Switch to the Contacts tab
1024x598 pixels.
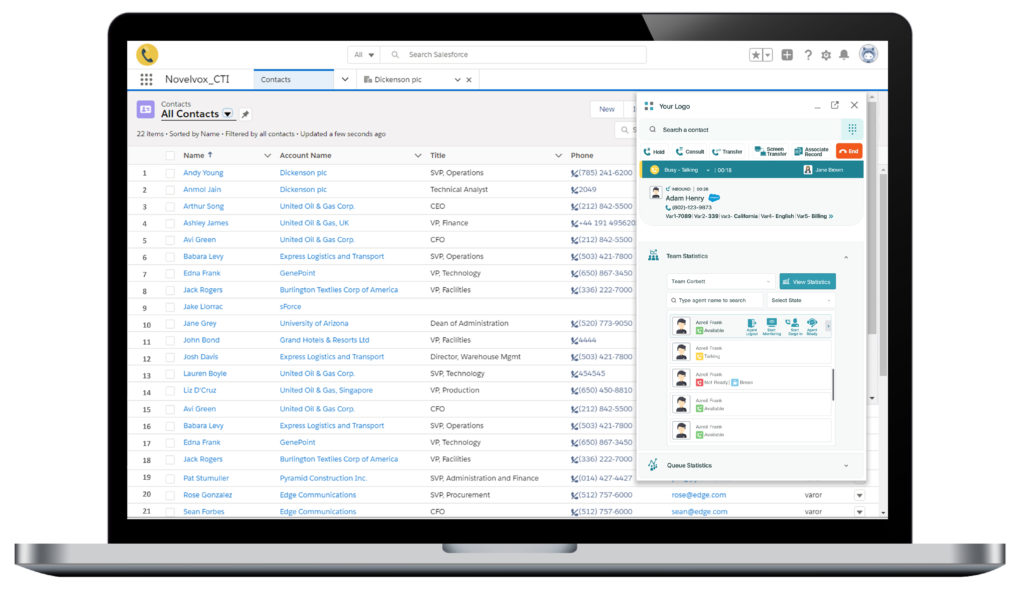point(294,80)
